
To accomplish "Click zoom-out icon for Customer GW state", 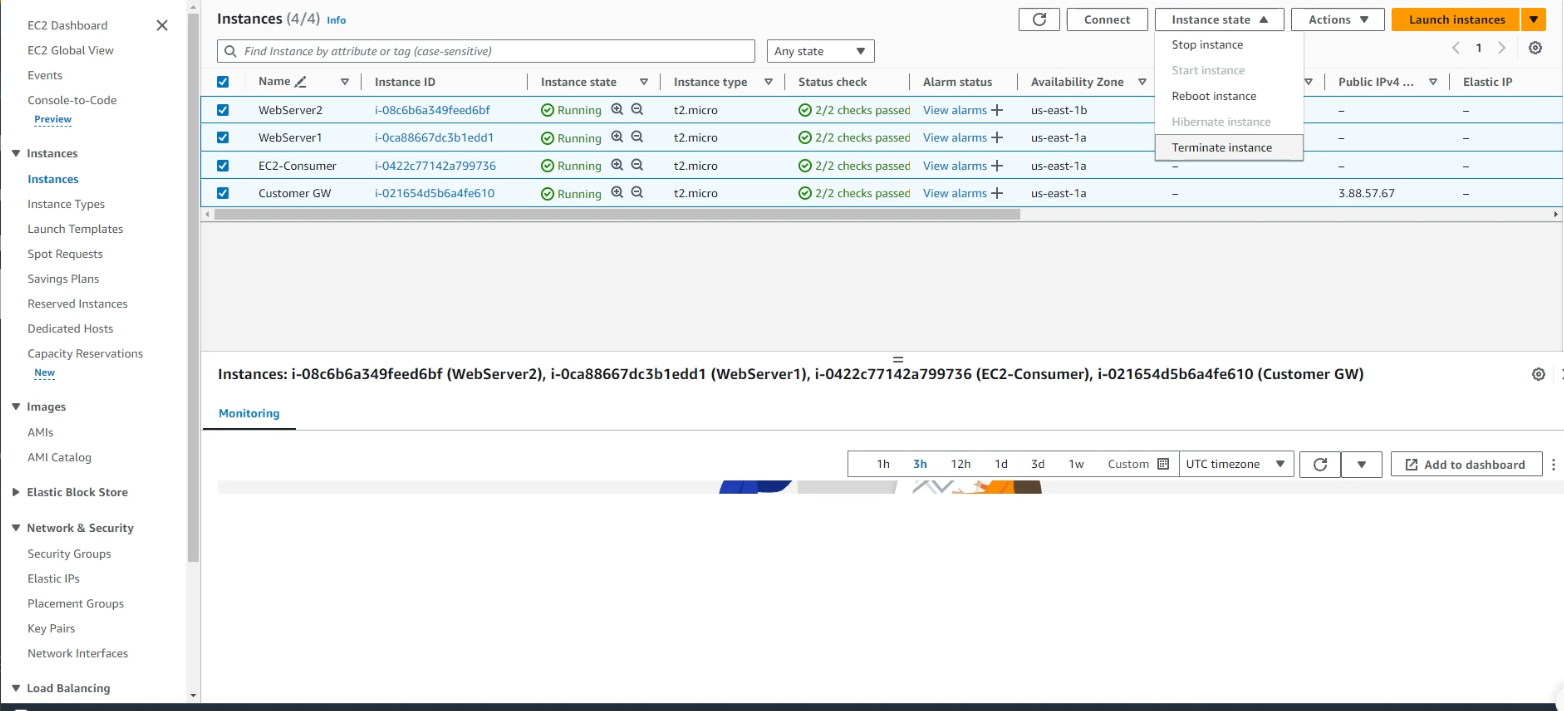I will point(636,193).
